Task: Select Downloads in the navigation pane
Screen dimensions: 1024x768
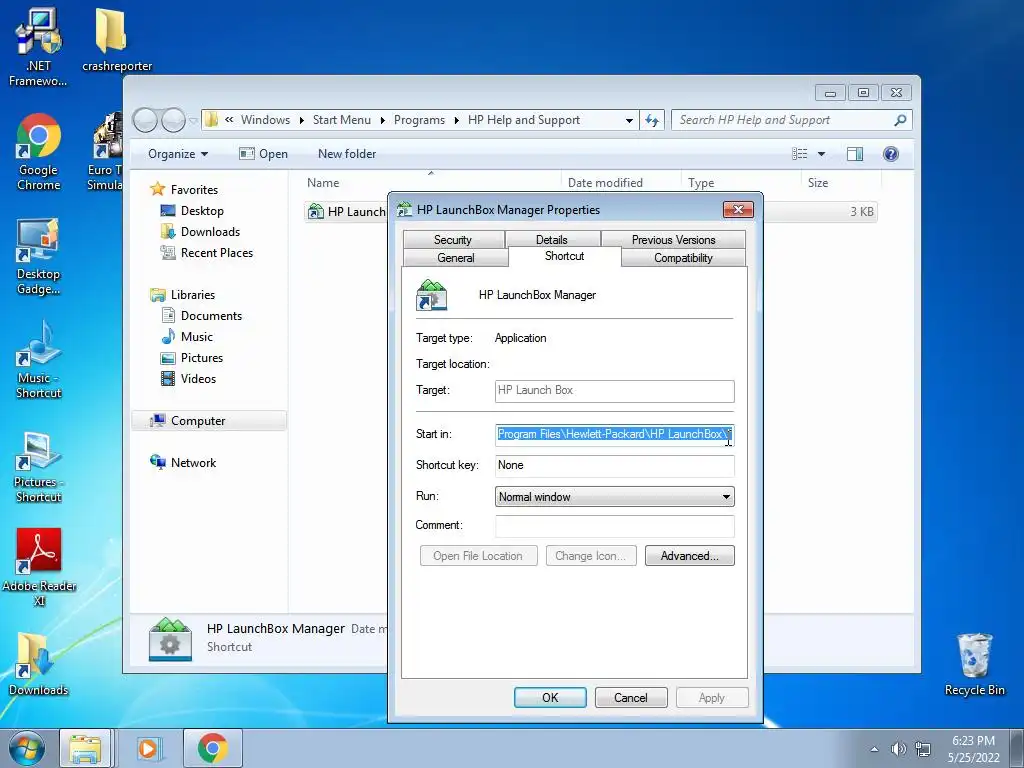Action: [210, 232]
